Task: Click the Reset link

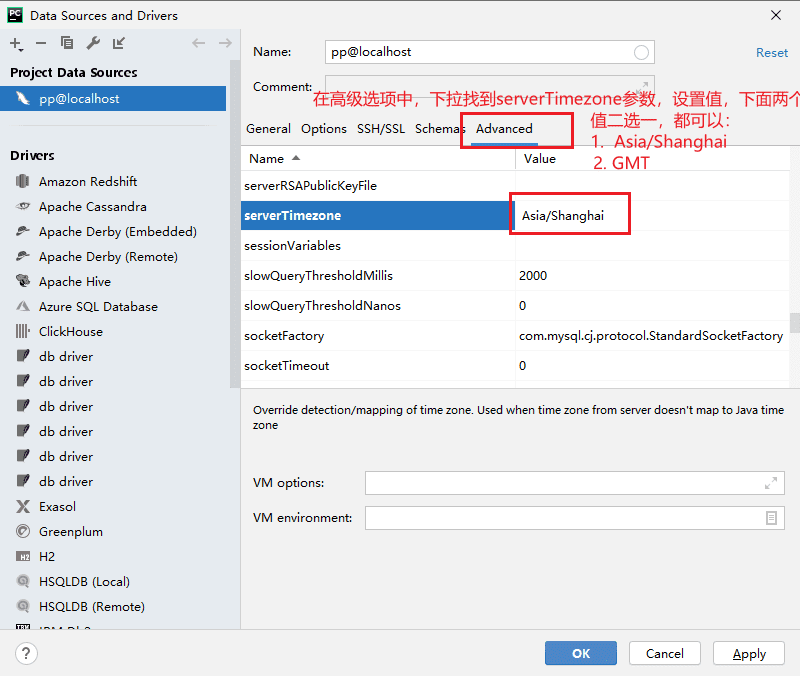Action: 771,53
